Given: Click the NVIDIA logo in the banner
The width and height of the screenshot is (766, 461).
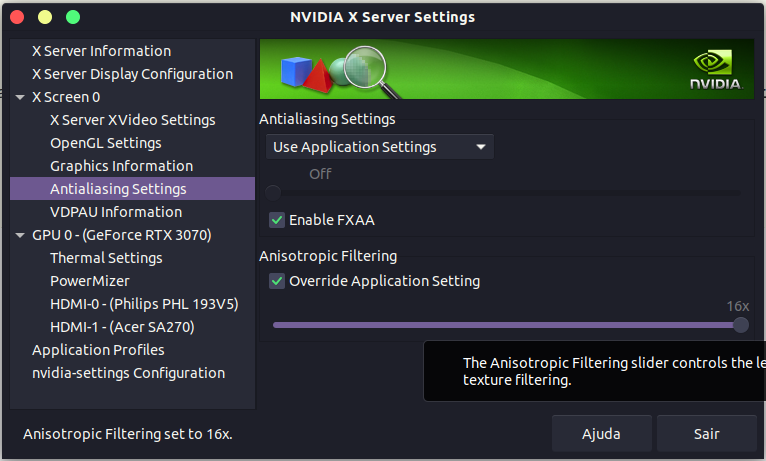Looking at the screenshot, I should 716,69.
